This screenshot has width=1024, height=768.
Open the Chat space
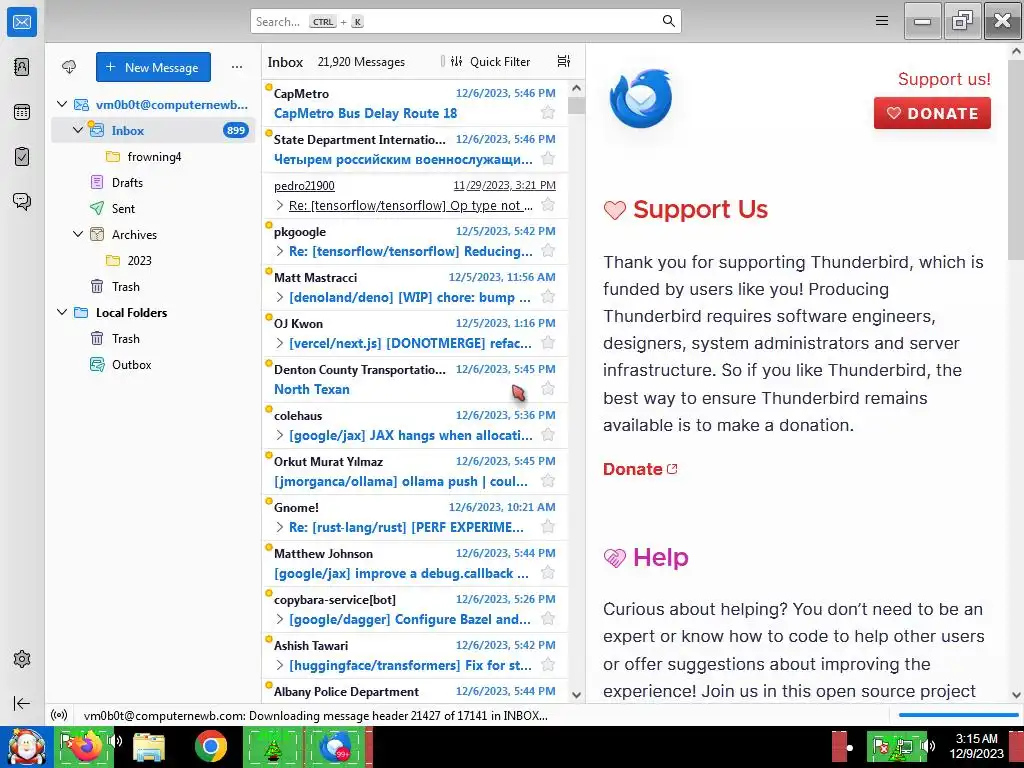(x=22, y=201)
